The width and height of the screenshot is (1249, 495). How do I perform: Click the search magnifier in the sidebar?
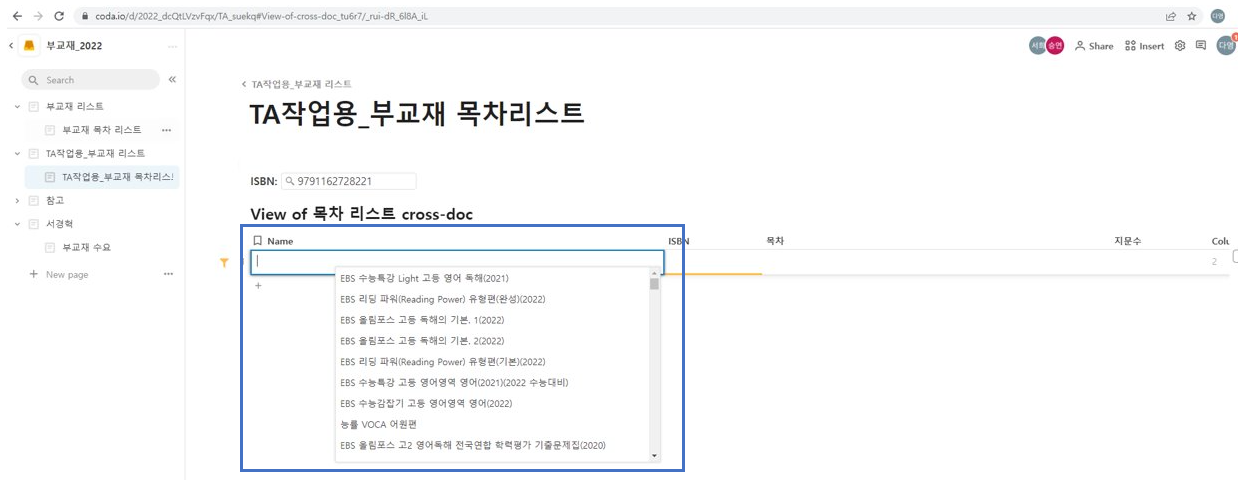(34, 80)
